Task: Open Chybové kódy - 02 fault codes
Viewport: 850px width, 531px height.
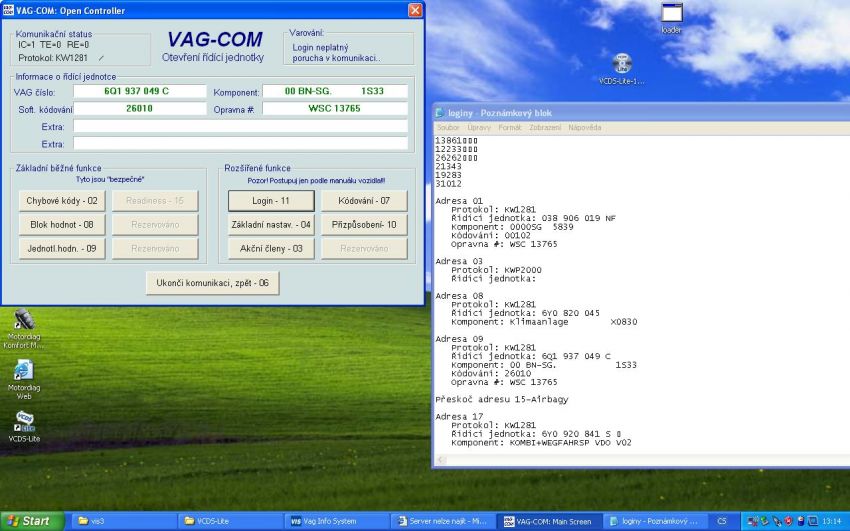Action: [62, 201]
